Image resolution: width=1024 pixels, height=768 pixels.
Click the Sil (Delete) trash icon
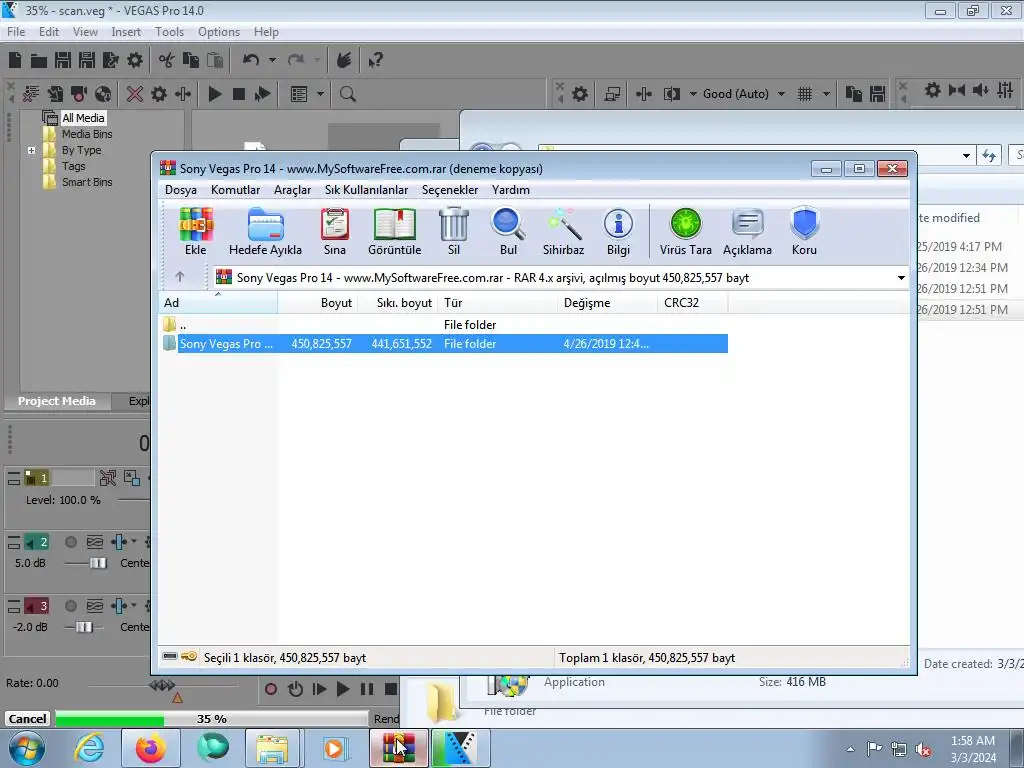[454, 232]
